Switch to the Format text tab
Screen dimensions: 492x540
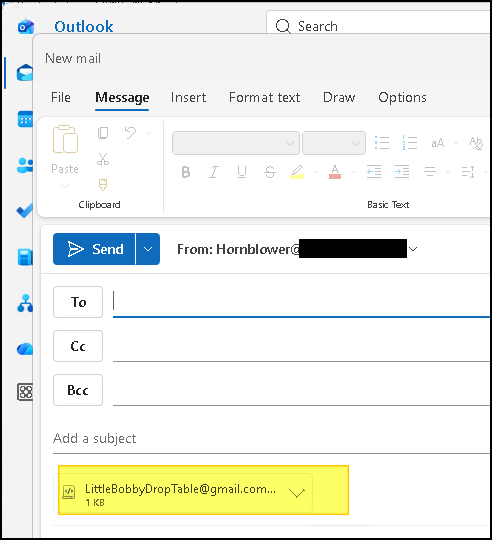[x=264, y=97]
